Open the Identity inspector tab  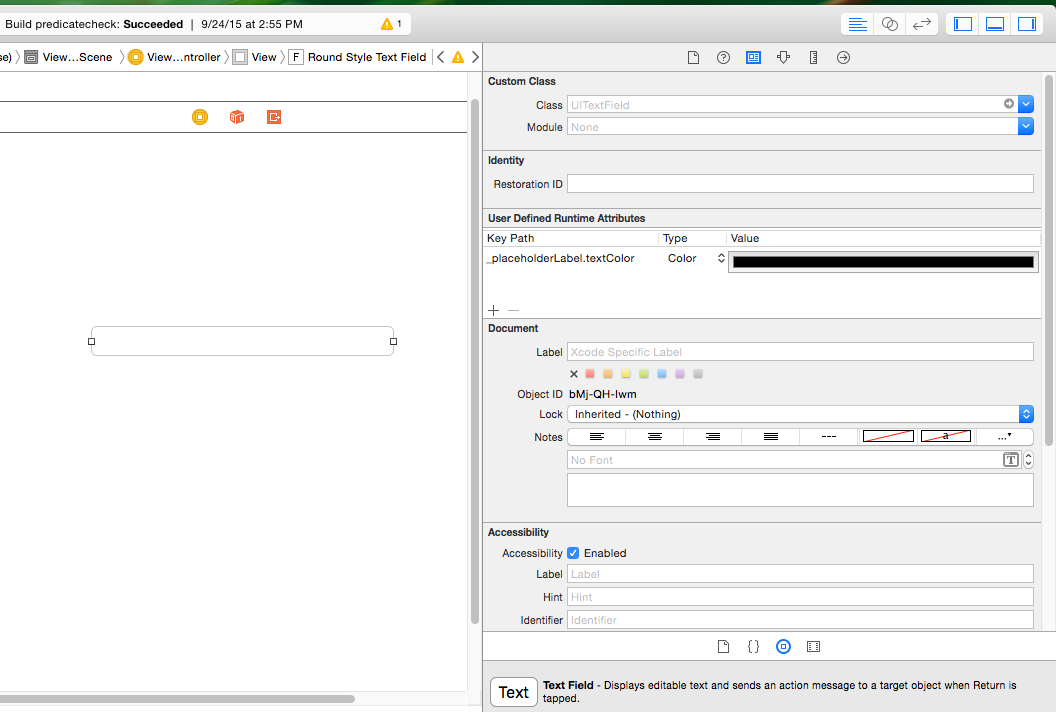[753, 58]
